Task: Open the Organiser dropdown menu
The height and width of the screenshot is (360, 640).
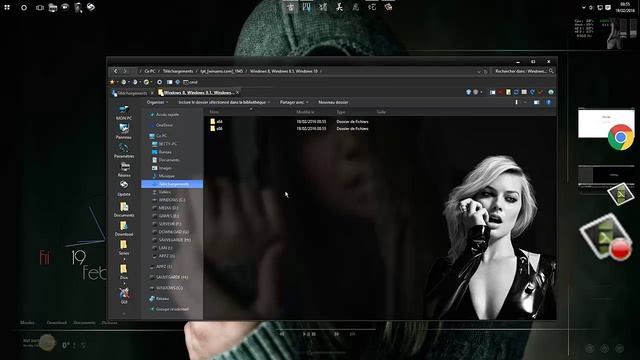Action: [x=158, y=102]
